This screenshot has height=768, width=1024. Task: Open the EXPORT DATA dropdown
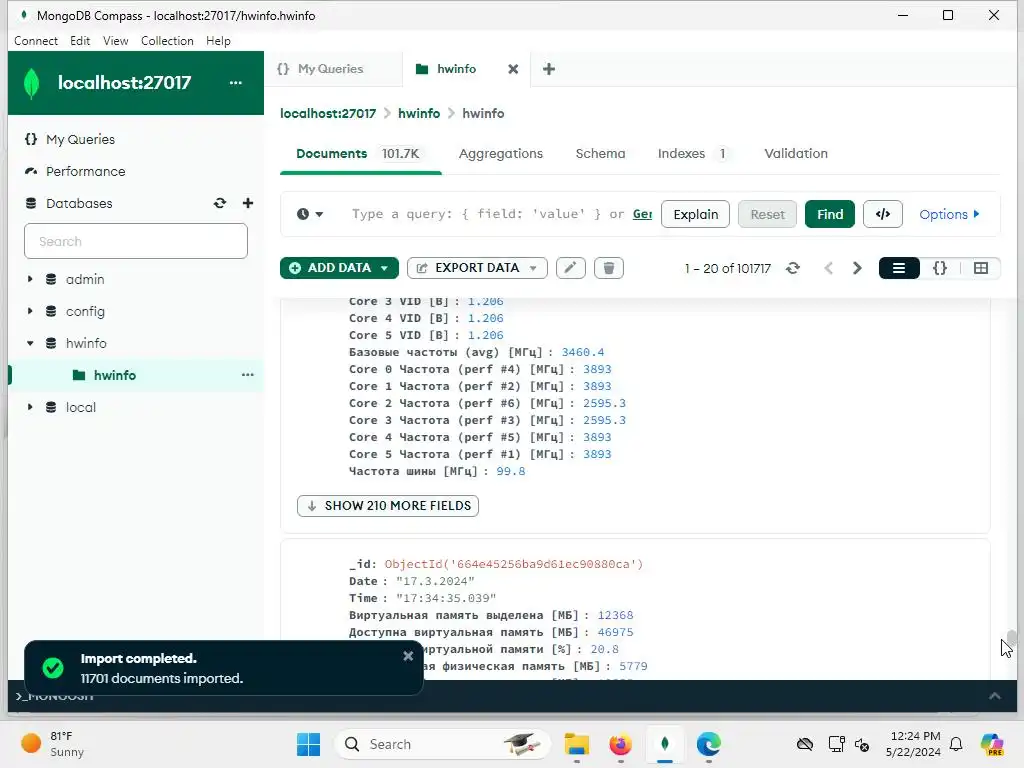pyautogui.click(x=477, y=268)
